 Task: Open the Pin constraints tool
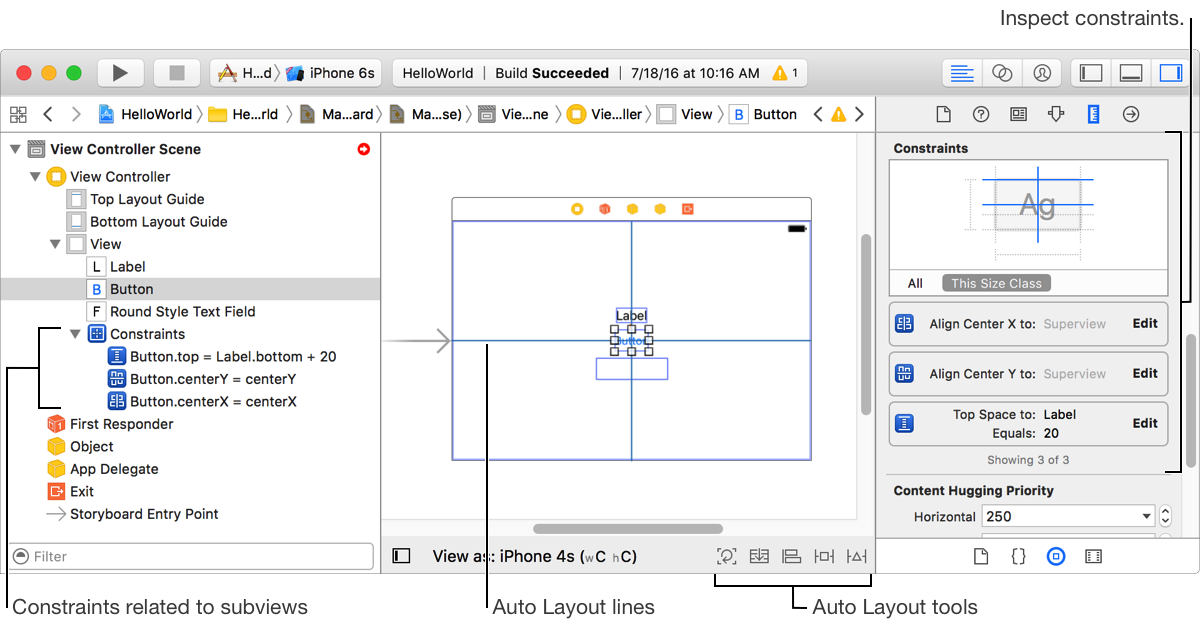[824, 556]
